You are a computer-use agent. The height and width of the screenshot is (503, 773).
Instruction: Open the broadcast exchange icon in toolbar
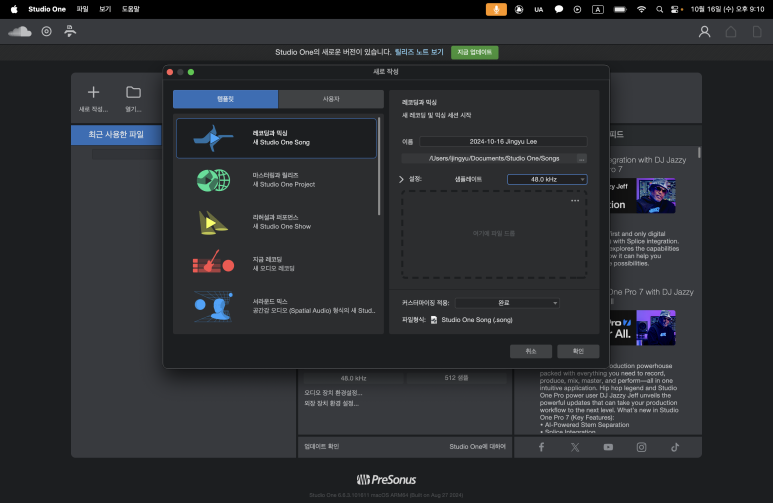point(70,32)
